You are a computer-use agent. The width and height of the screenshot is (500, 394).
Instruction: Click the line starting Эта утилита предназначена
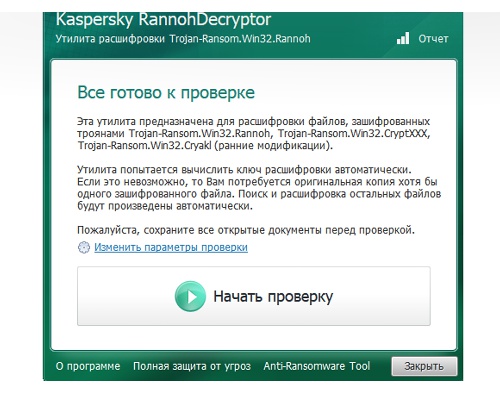(x=254, y=121)
